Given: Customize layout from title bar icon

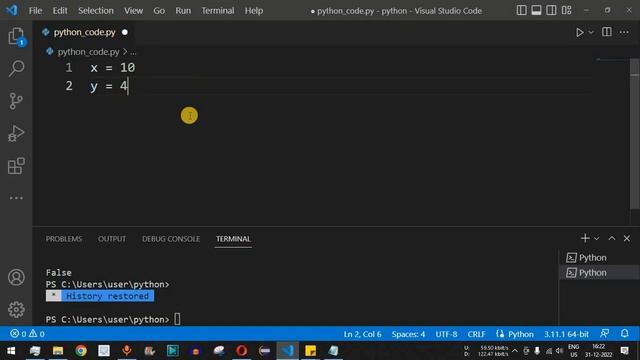Looking at the screenshot, I should point(567,10).
